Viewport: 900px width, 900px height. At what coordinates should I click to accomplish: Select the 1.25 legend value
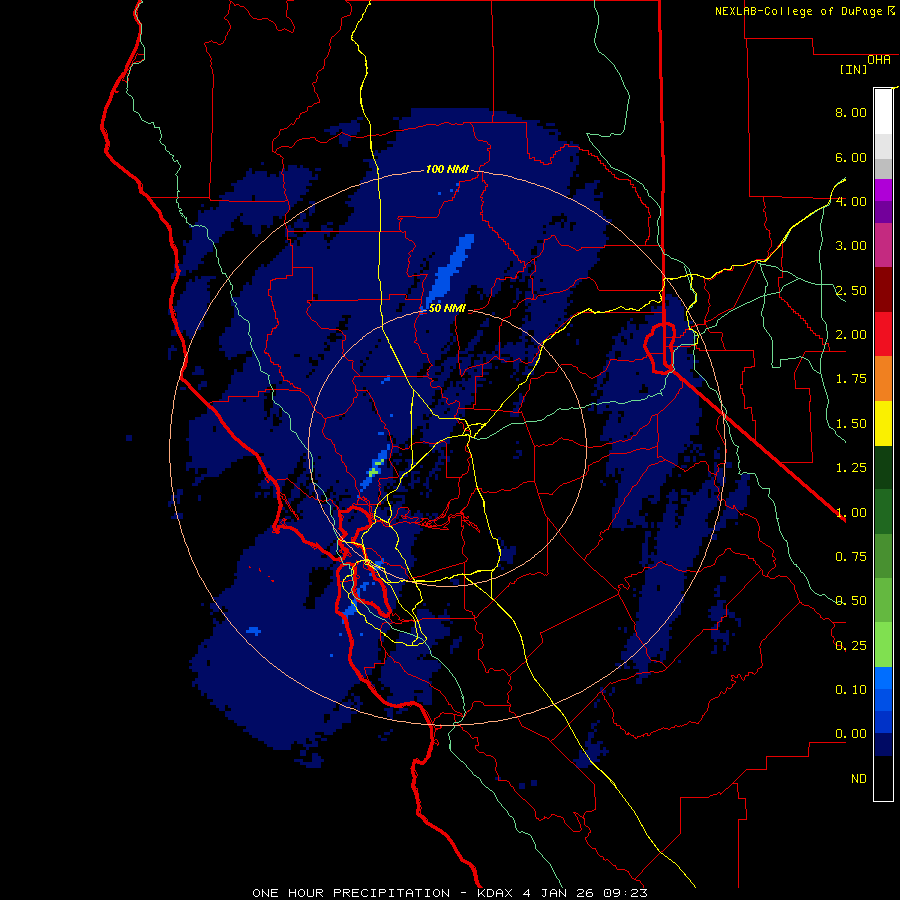[x=851, y=468]
